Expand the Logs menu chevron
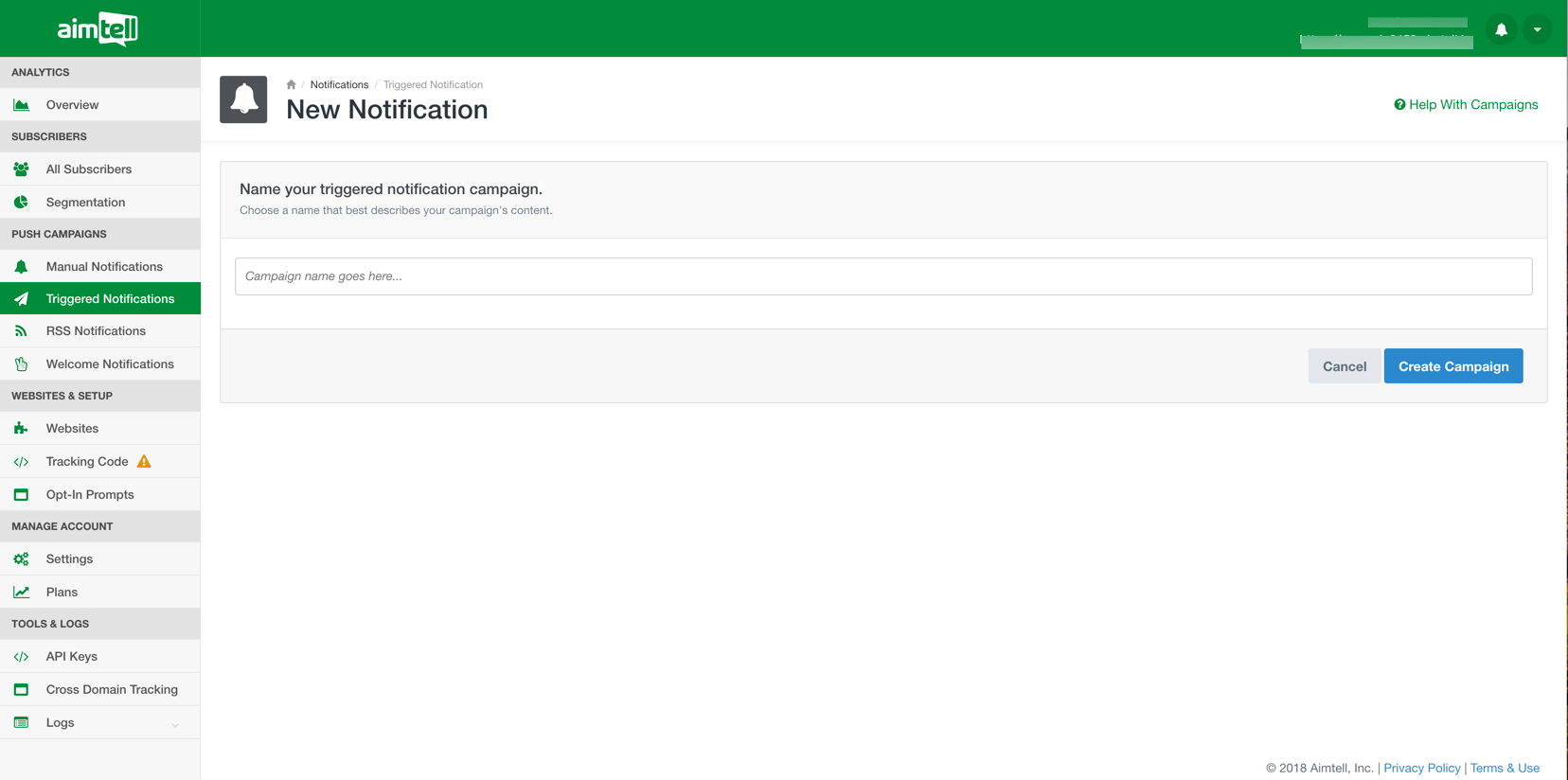Image resolution: width=1568 pixels, height=780 pixels. pyautogui.click(x=175, y=724)
